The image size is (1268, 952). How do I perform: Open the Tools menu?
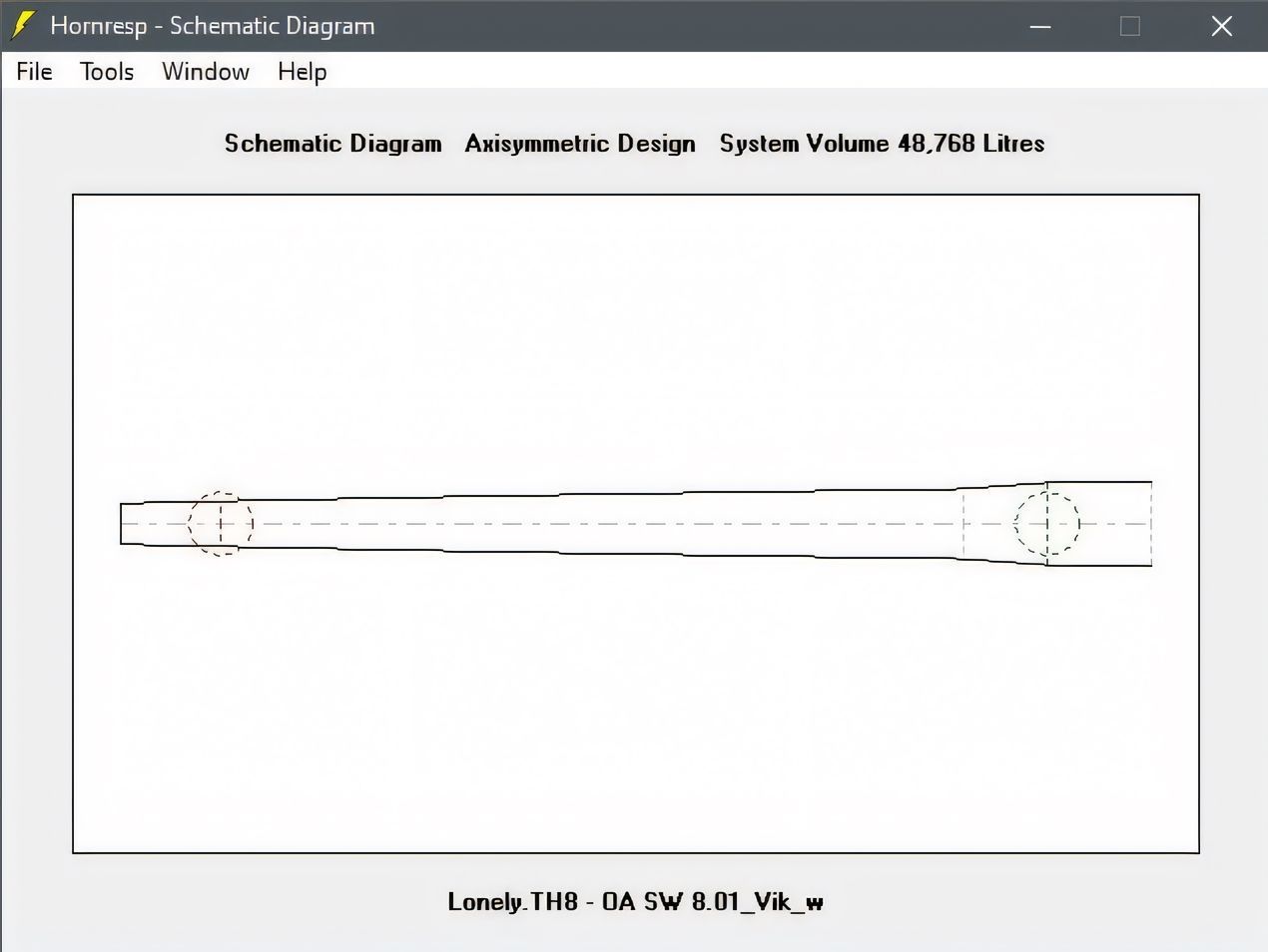[107, 72]
